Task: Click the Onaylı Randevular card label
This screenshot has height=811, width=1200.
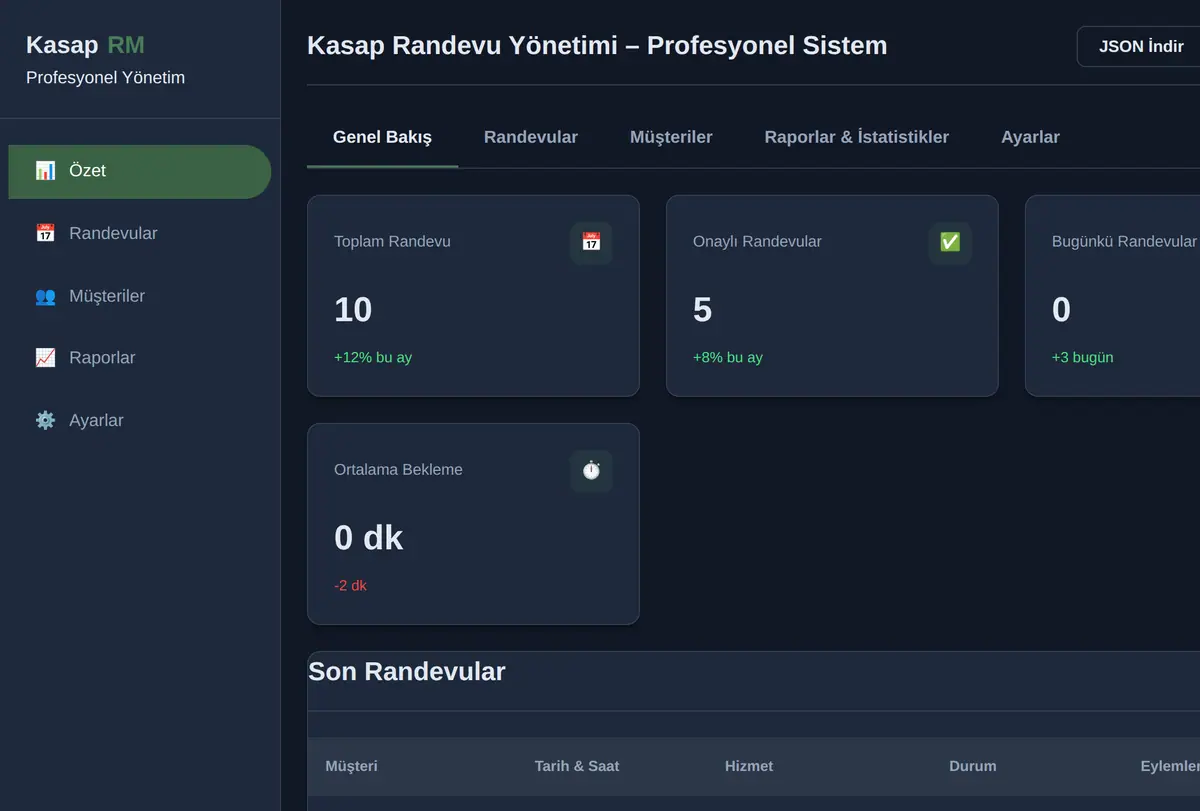Action: (757, 241)
